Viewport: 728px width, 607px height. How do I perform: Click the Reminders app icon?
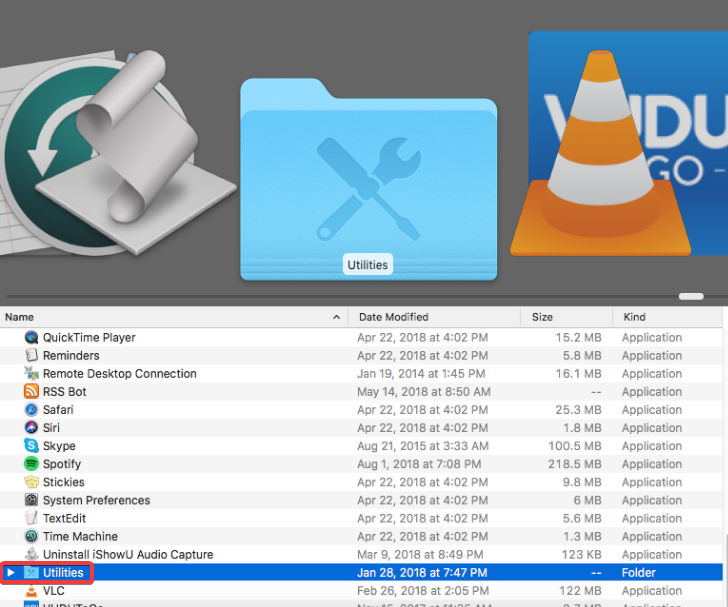pos(31,356)
